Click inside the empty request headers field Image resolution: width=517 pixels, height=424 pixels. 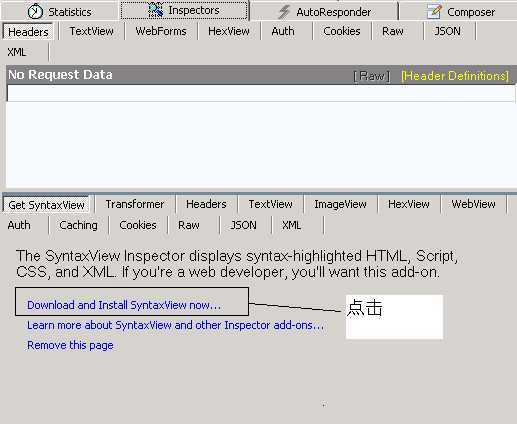click(261, 93)
